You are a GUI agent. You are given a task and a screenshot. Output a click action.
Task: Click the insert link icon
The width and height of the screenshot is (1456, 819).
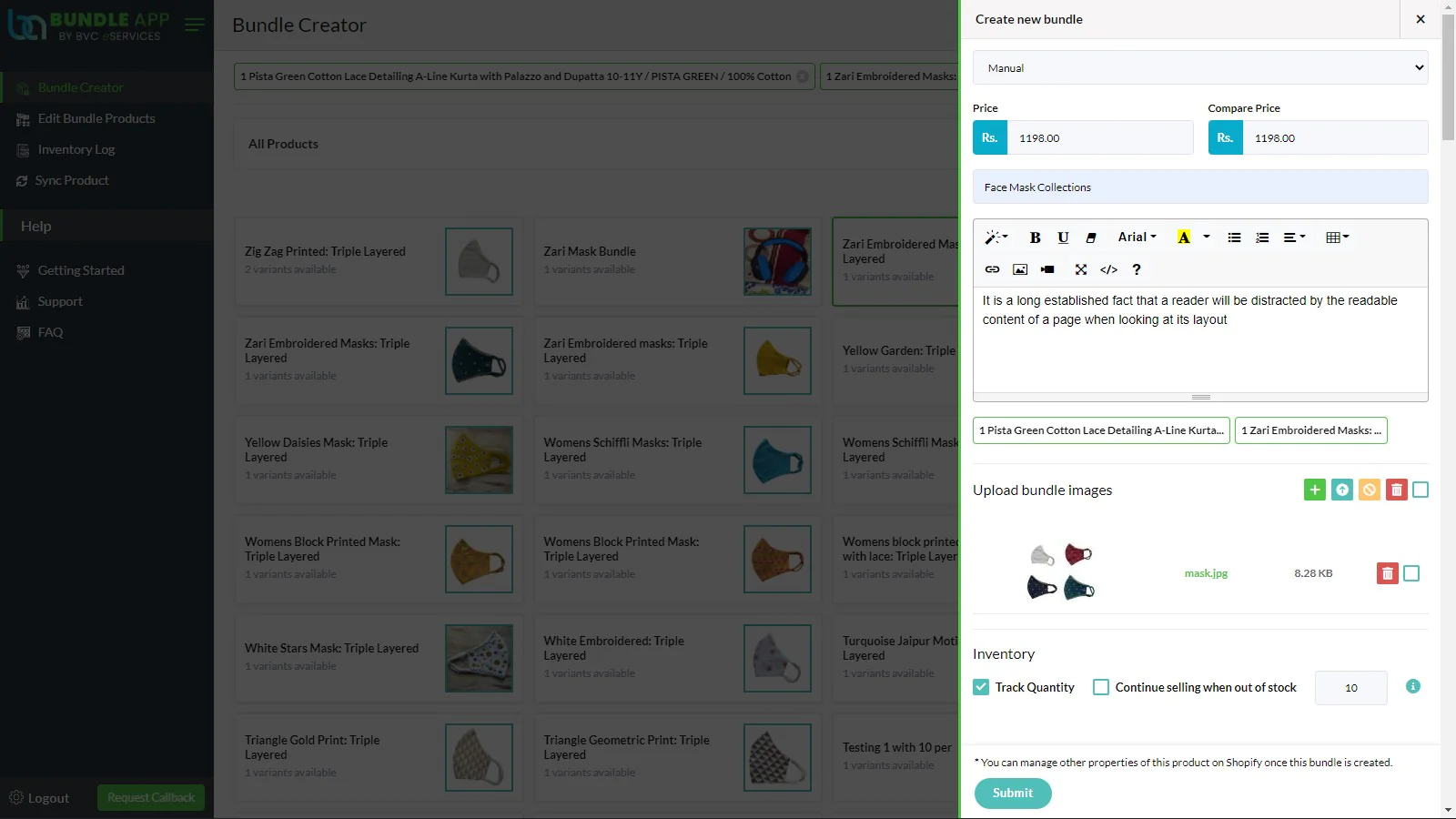point(992,269)
